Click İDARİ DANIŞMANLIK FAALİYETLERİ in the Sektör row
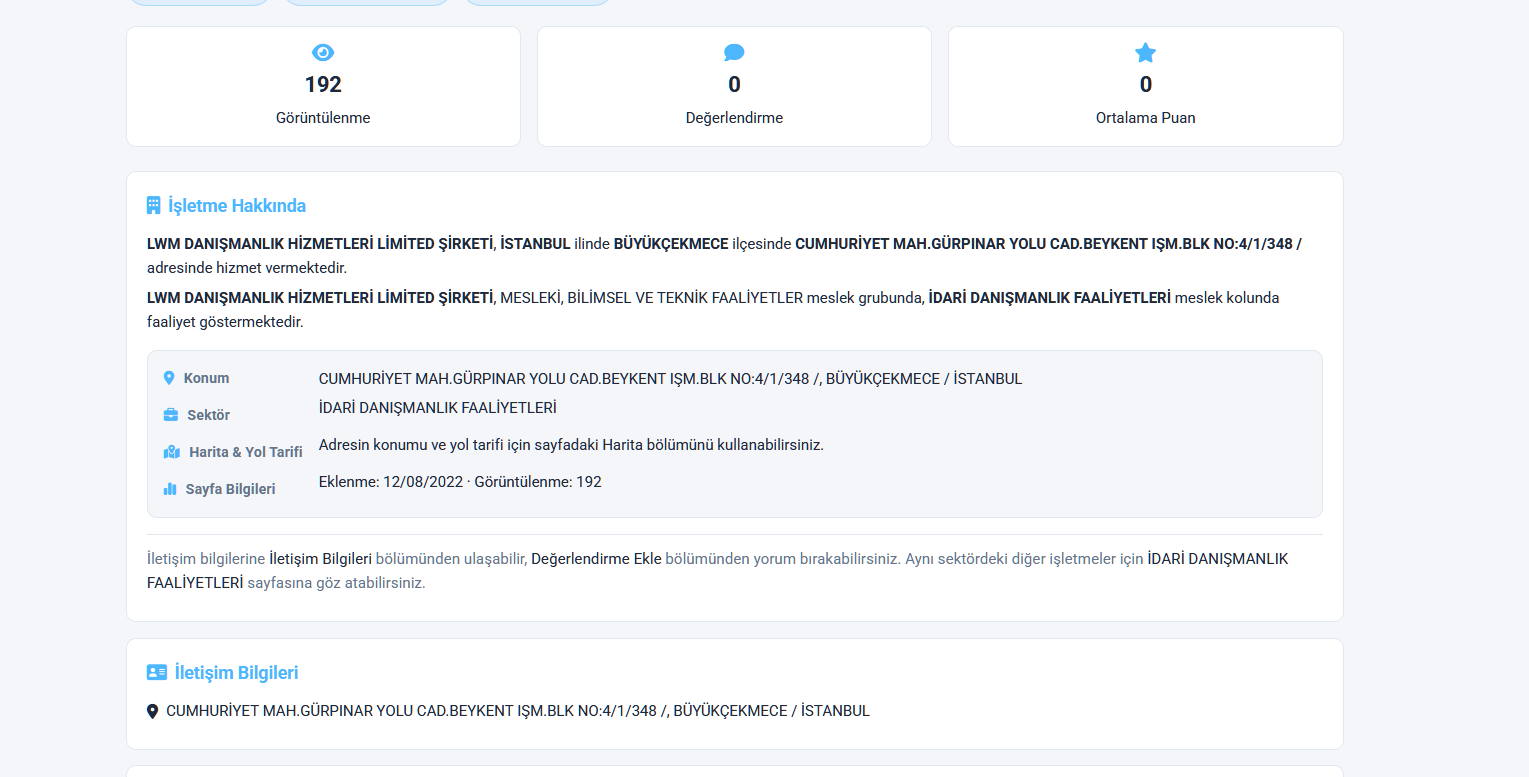Screen dimensions: 1529x777 coord(438,408)
